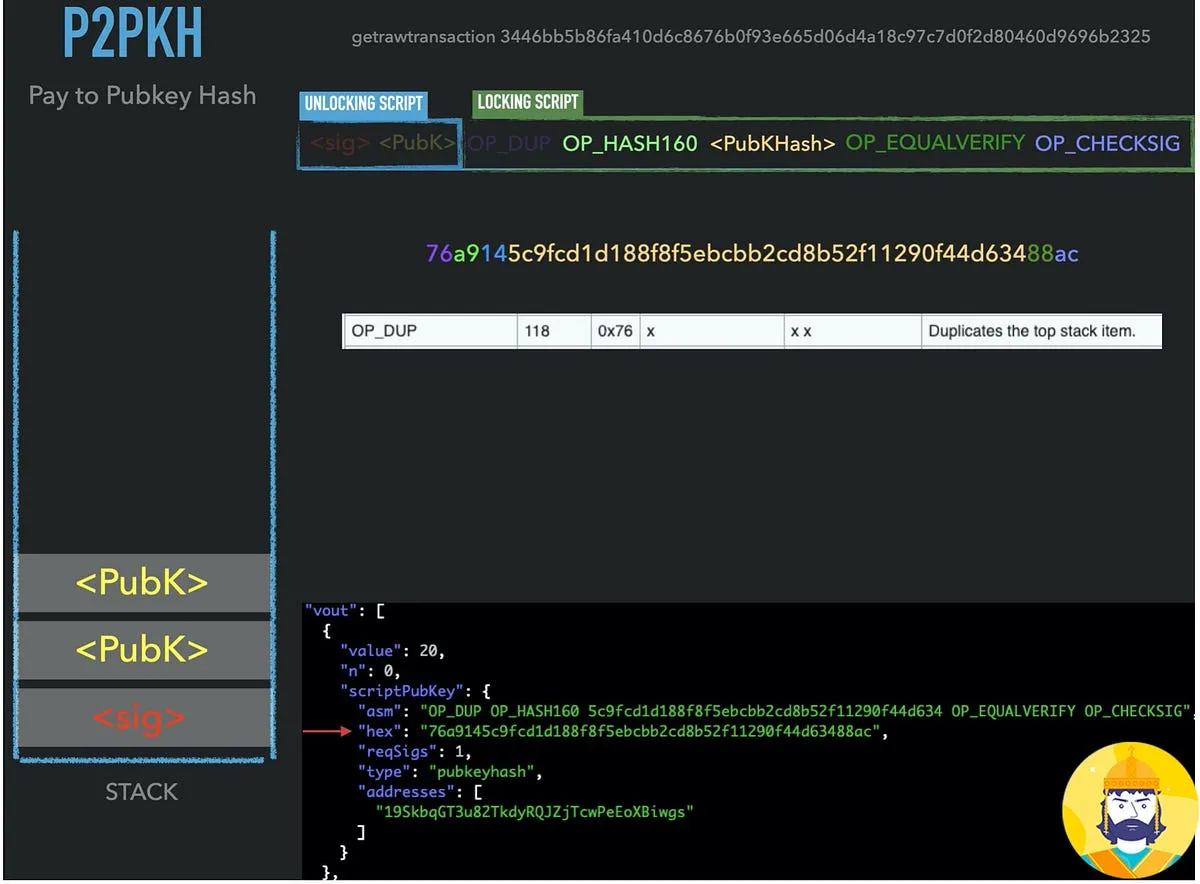The image size is (1200, 884).
Task: Select the <PubKHash> placeholder in the locking script
Action: tap(770, 143)
